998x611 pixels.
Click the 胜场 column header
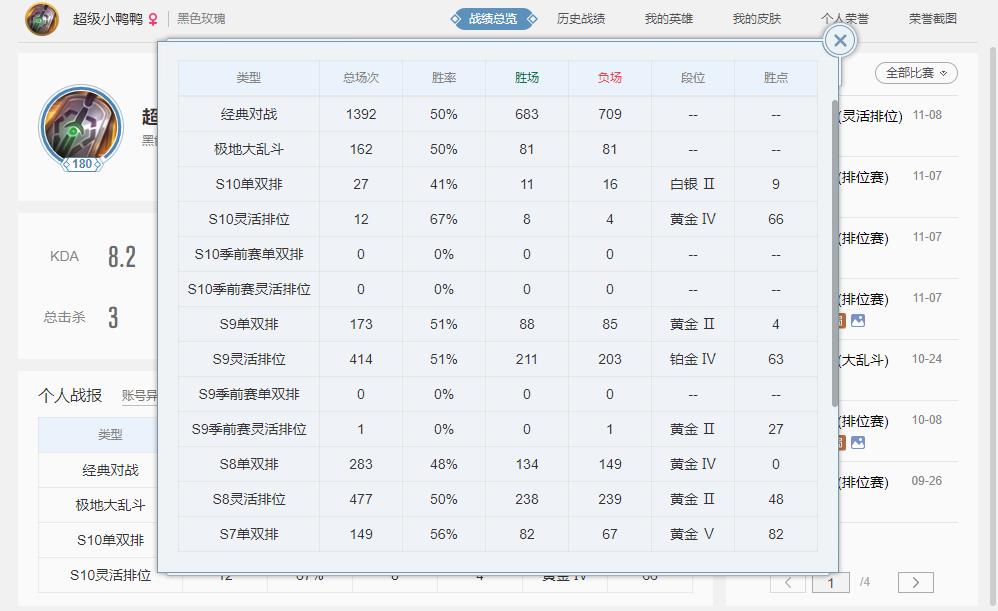(526, 78)
